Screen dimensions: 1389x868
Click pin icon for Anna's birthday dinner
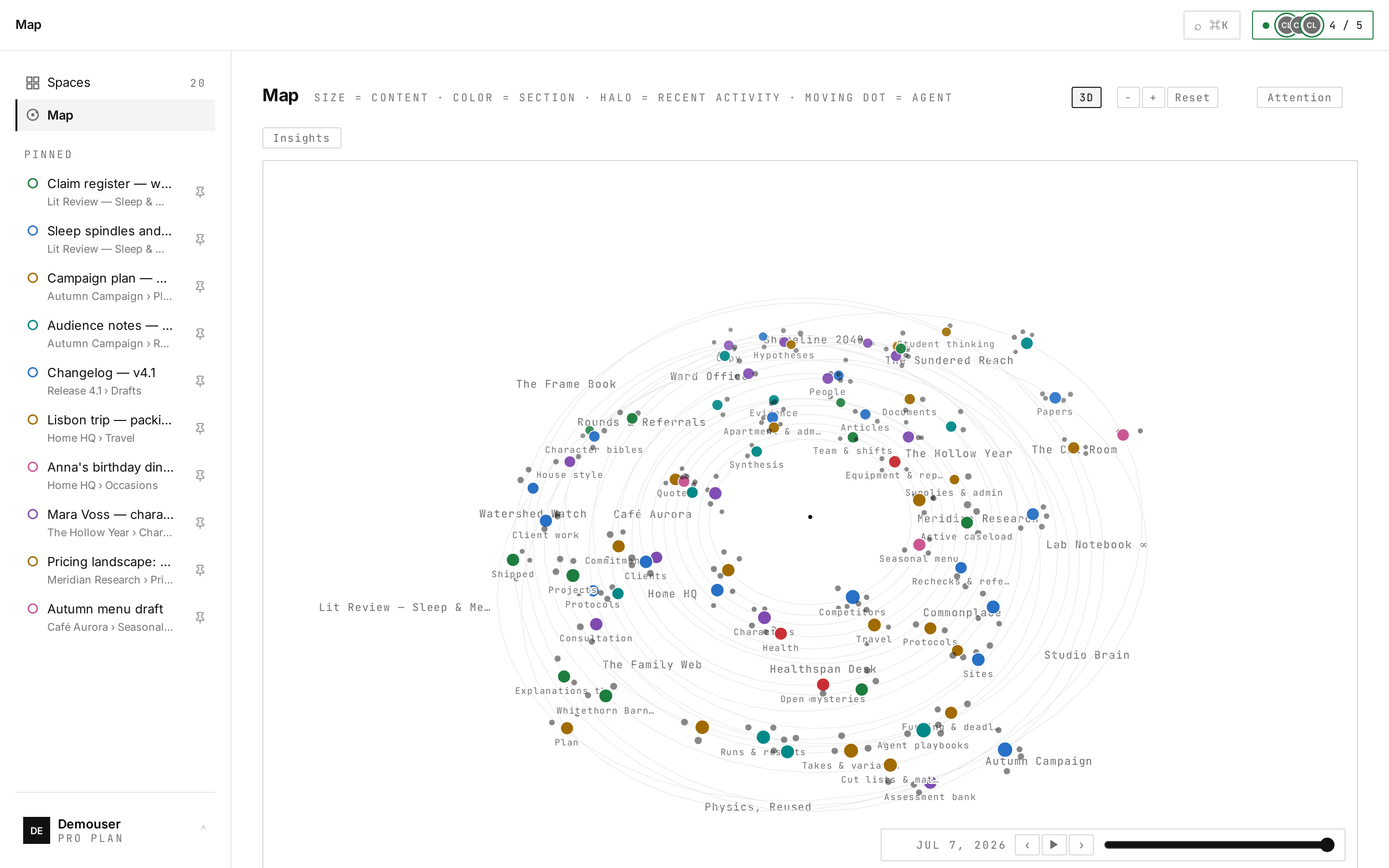[x=200, y=476]
